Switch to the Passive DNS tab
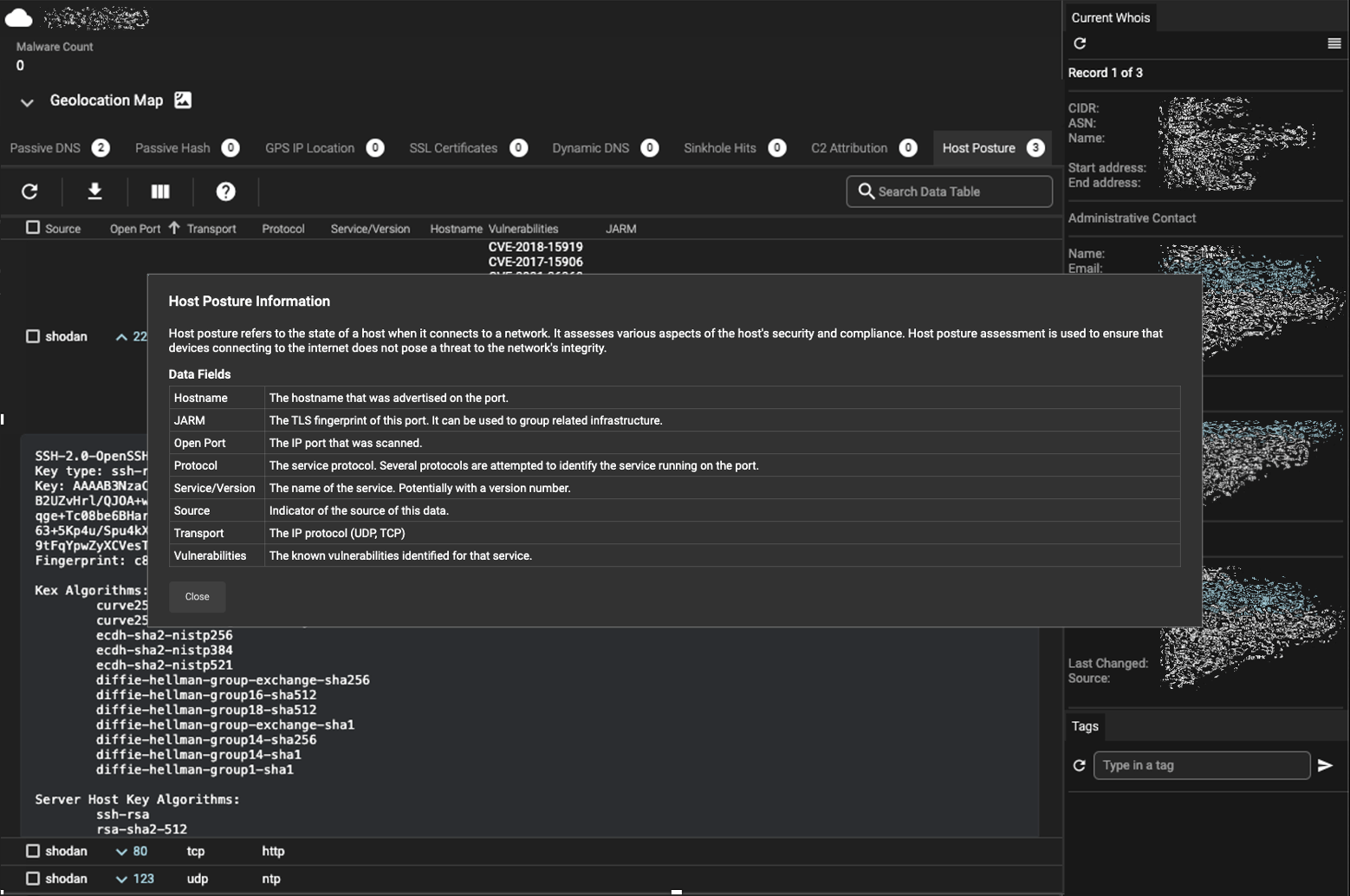 pos(45,148)
